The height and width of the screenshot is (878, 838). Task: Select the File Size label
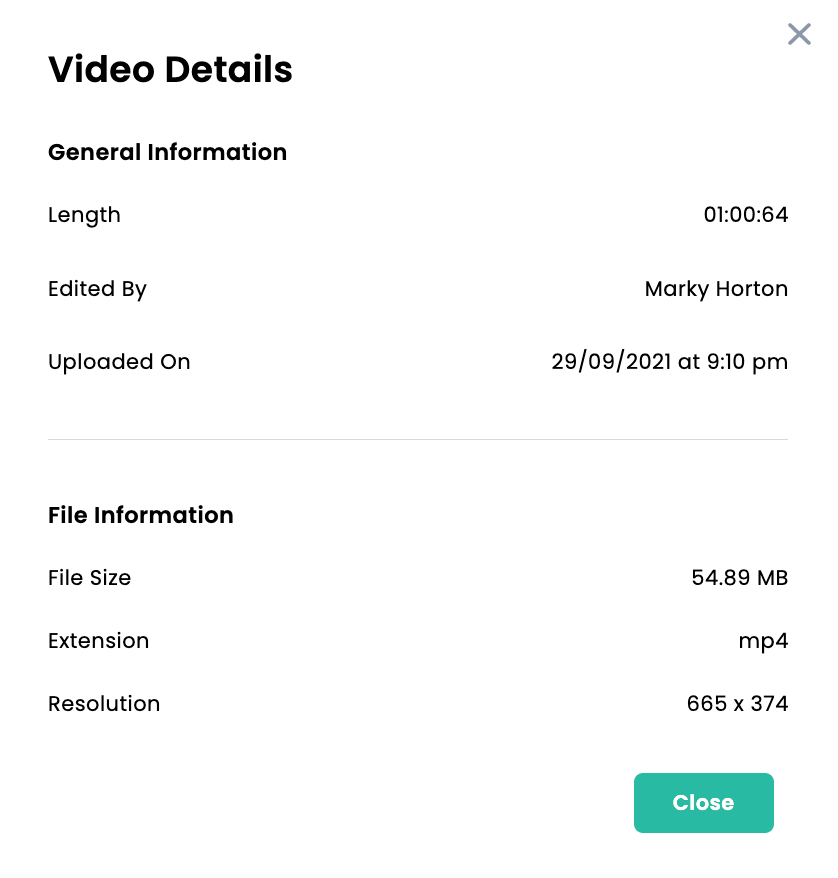click(x=90, y=577)
